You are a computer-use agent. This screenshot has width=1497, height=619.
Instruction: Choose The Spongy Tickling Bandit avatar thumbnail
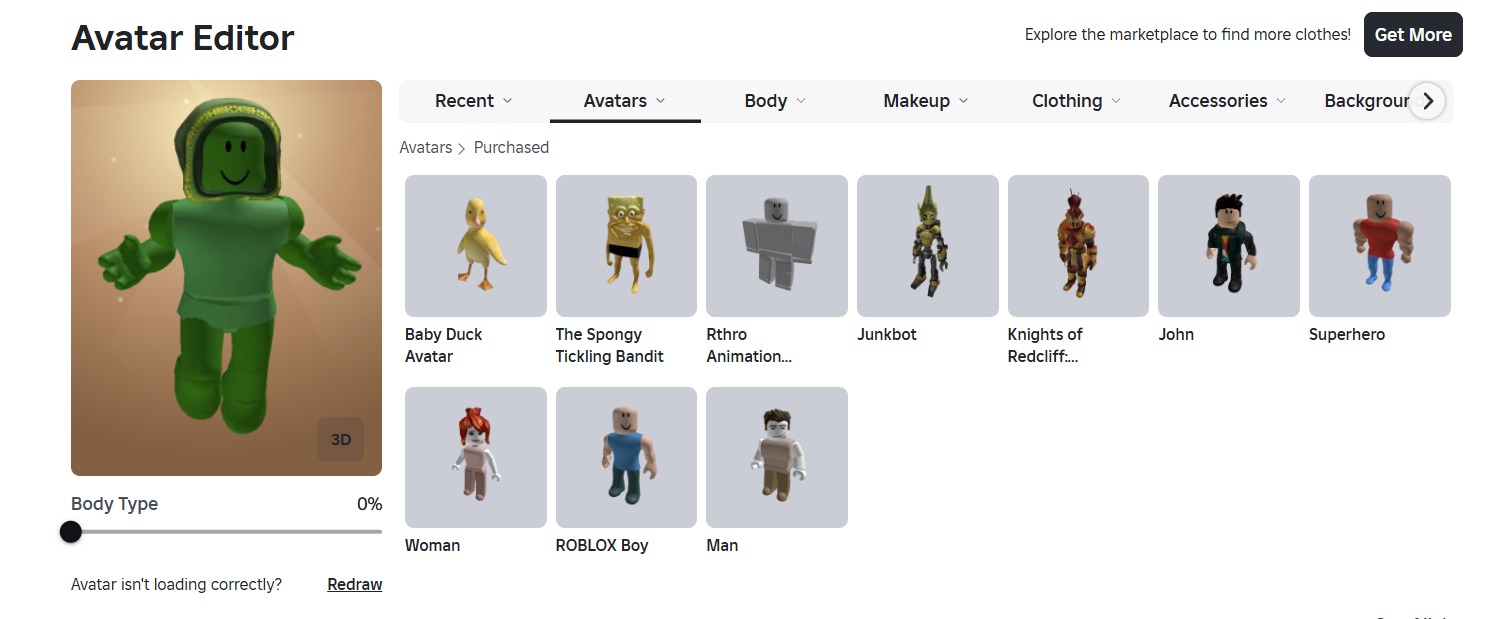point(626,246)
